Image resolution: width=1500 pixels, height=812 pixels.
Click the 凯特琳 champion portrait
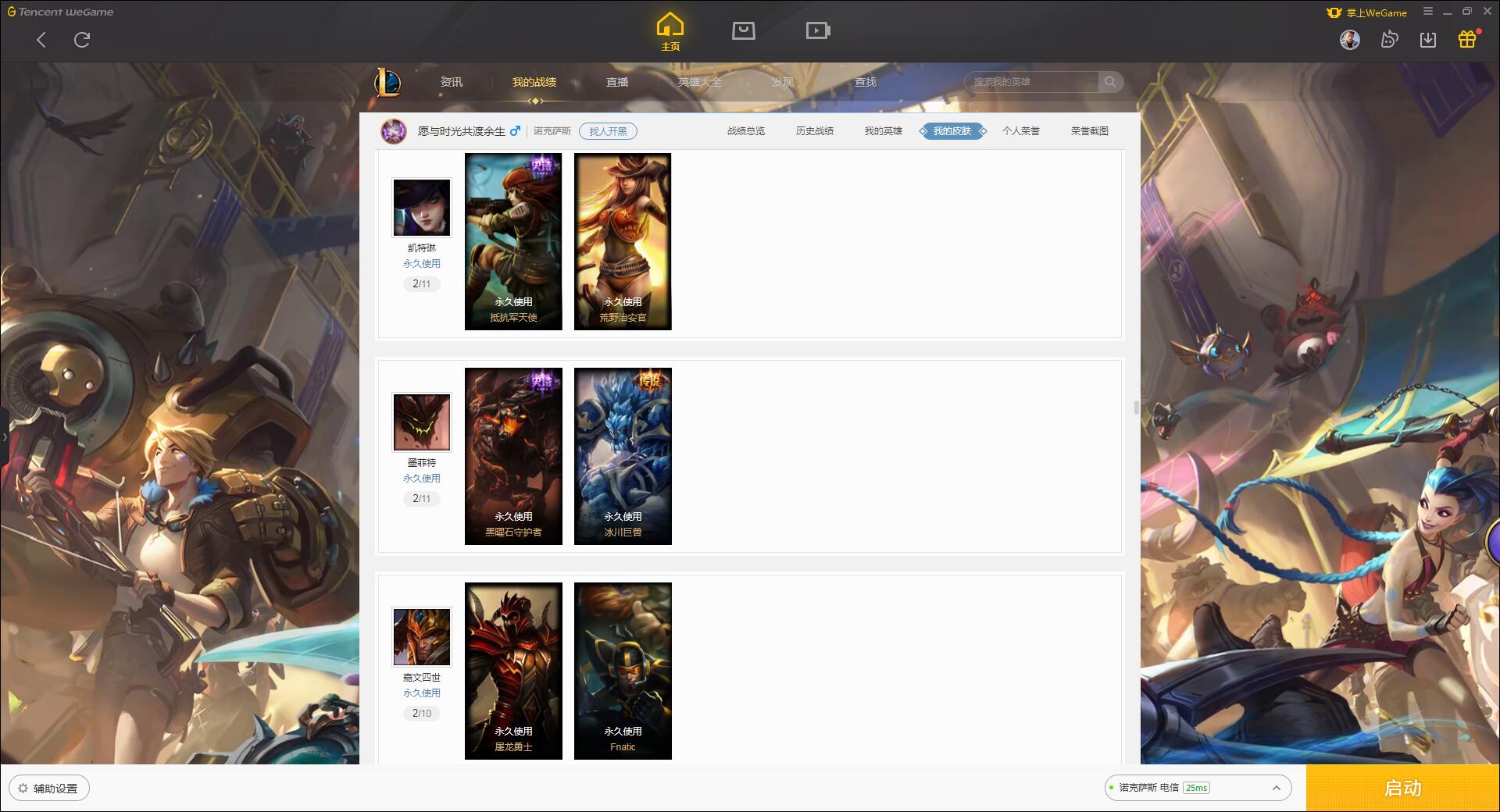tap(422, 208)
